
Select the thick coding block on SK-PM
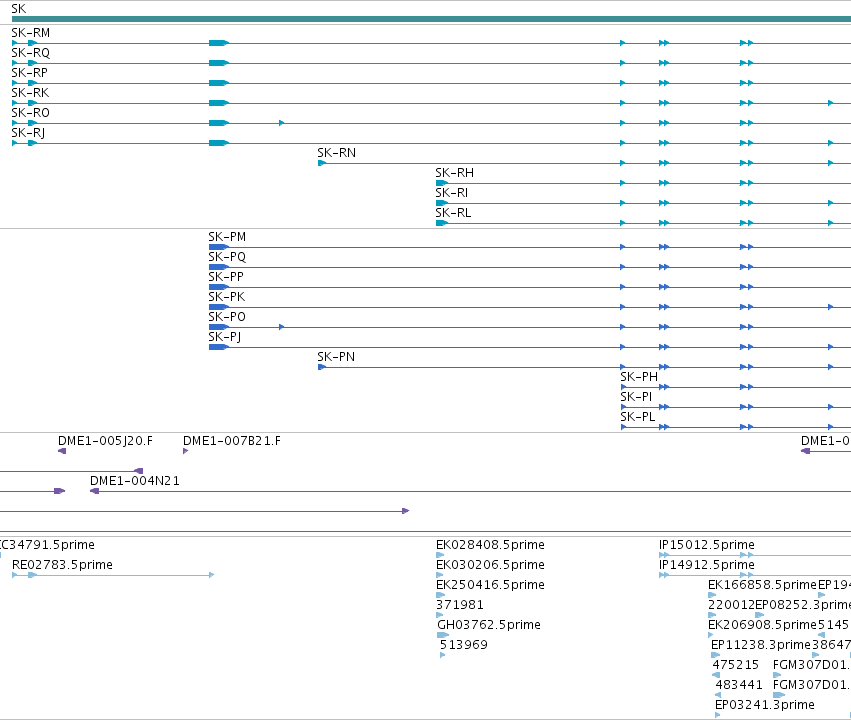click(x=219, y=247)
